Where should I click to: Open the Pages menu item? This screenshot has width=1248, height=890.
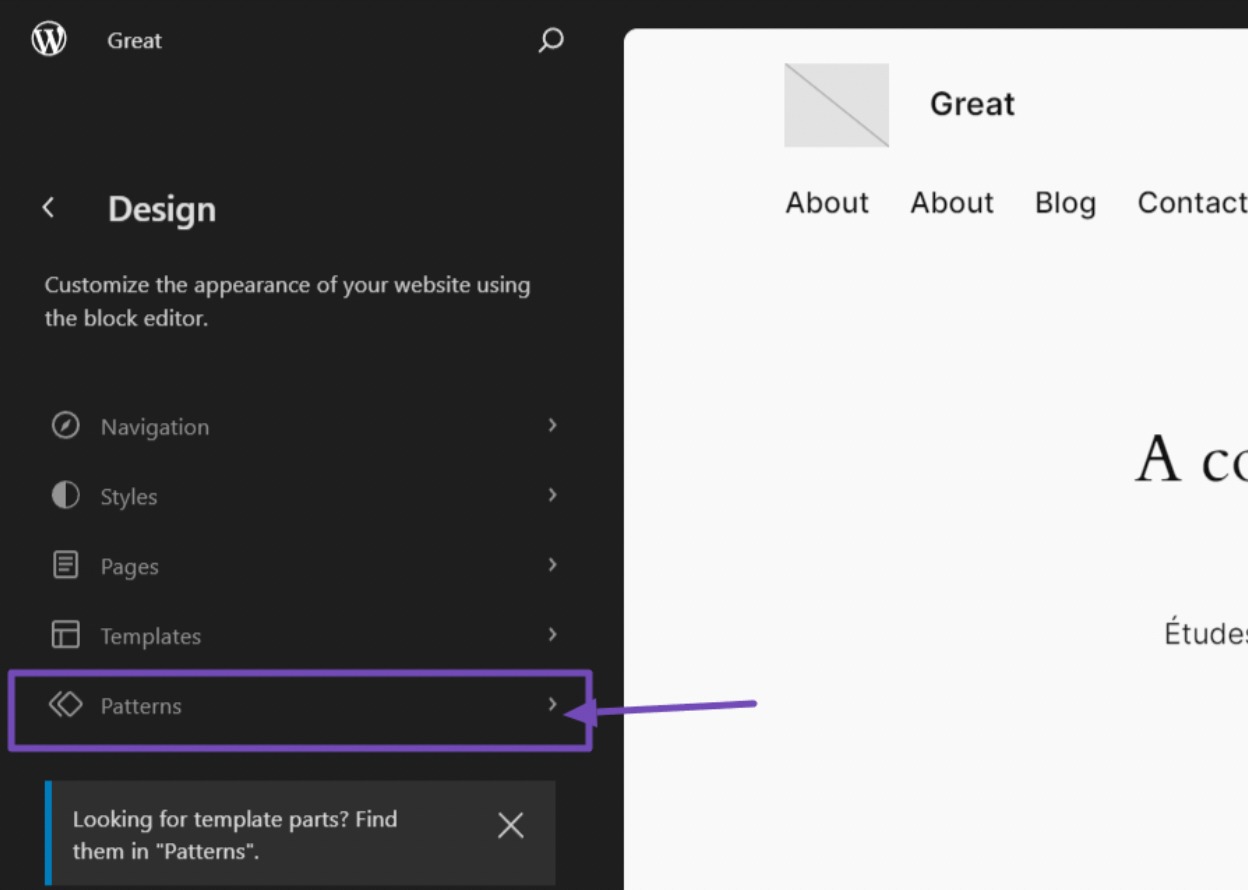(304, 566)
